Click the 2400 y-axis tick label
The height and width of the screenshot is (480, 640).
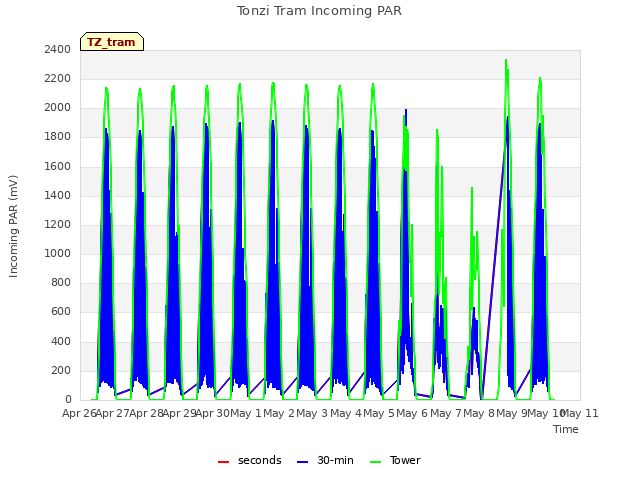pos(58,49)
